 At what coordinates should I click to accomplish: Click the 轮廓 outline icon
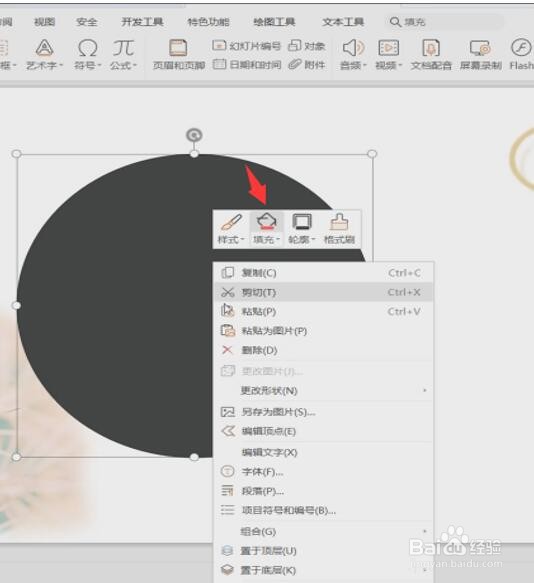(x=302, y=222)
